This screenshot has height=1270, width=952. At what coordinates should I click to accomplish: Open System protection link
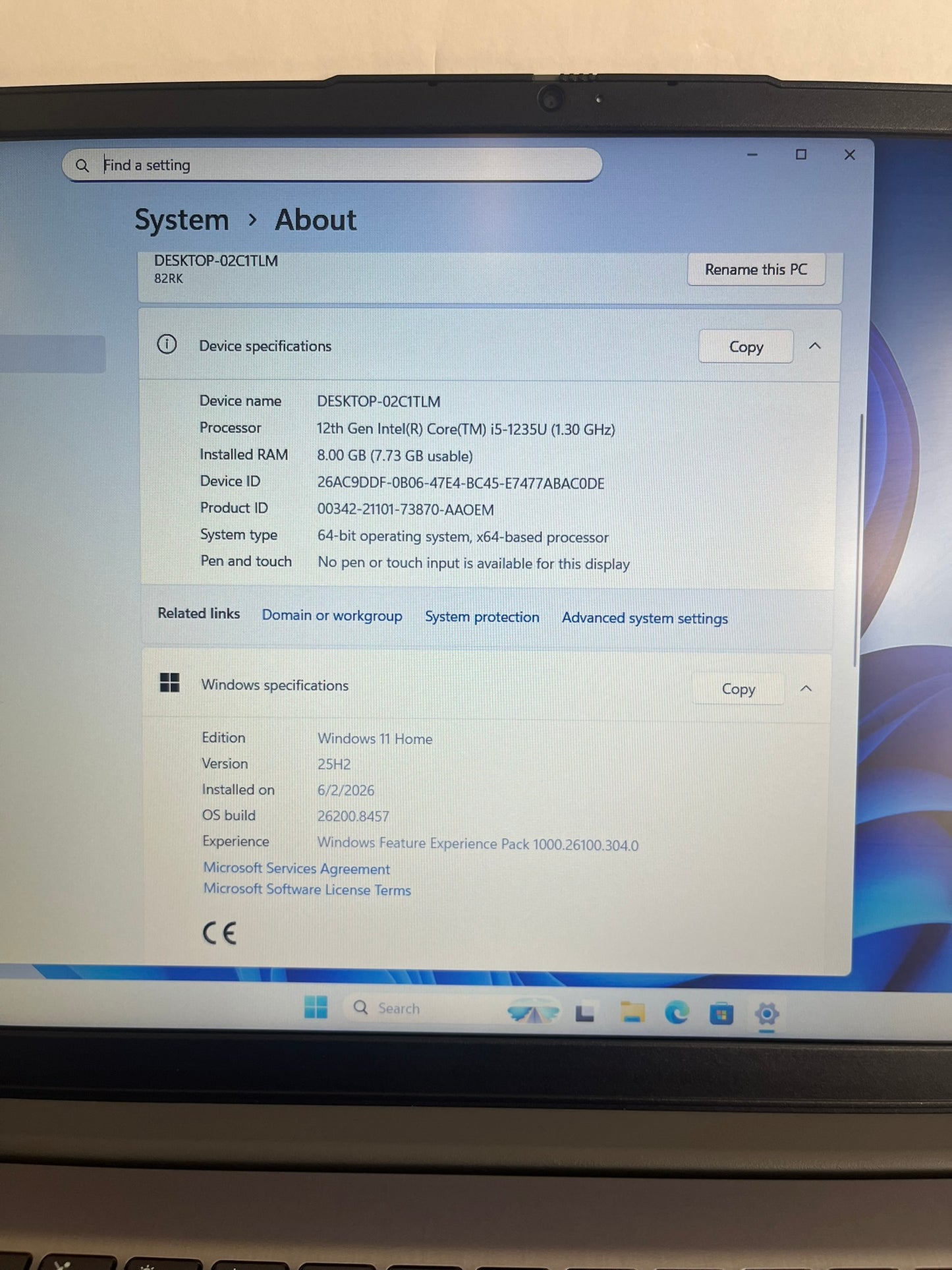[x=482, y=617]
